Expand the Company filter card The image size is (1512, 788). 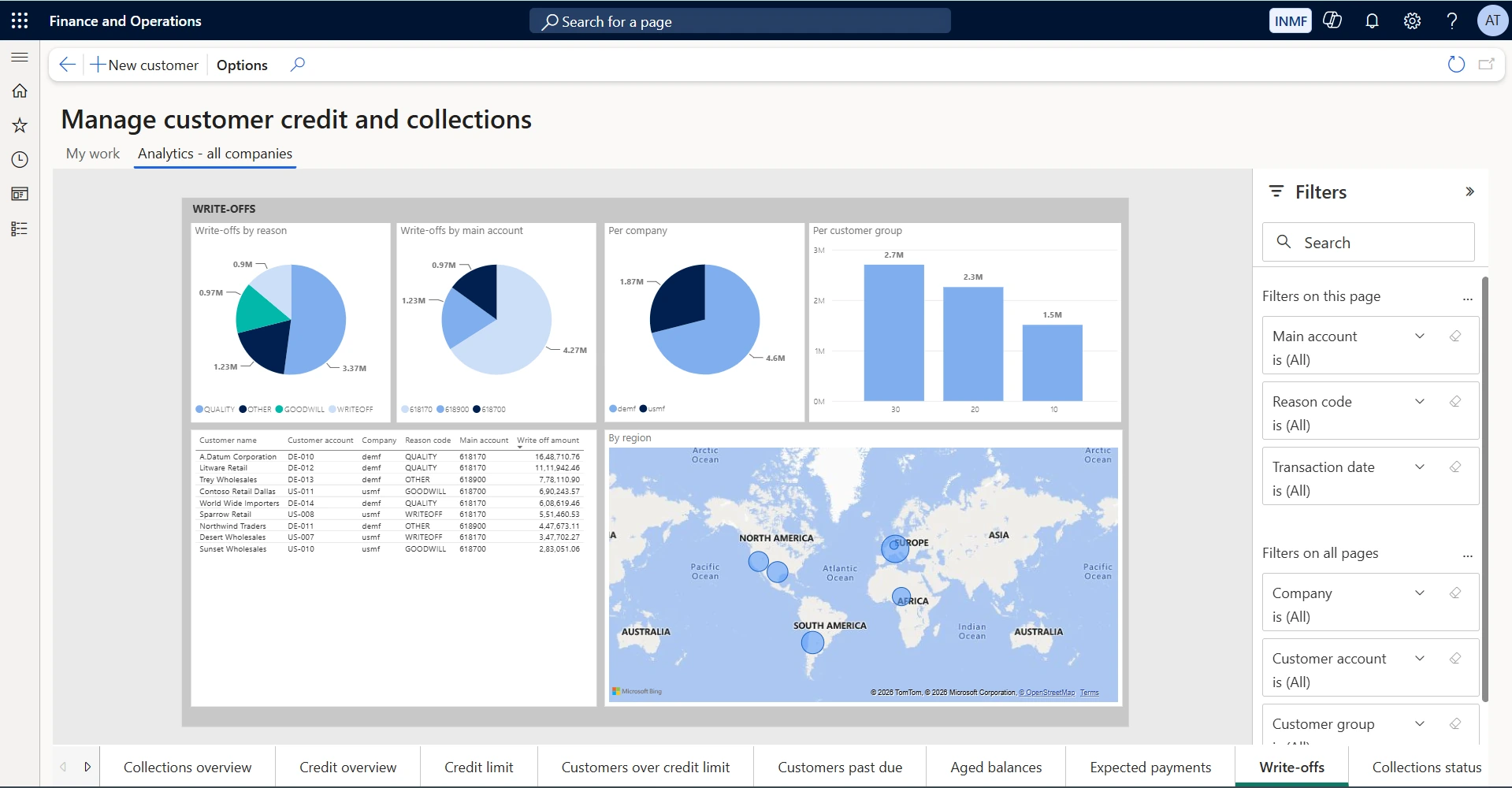pos(1420,593)
